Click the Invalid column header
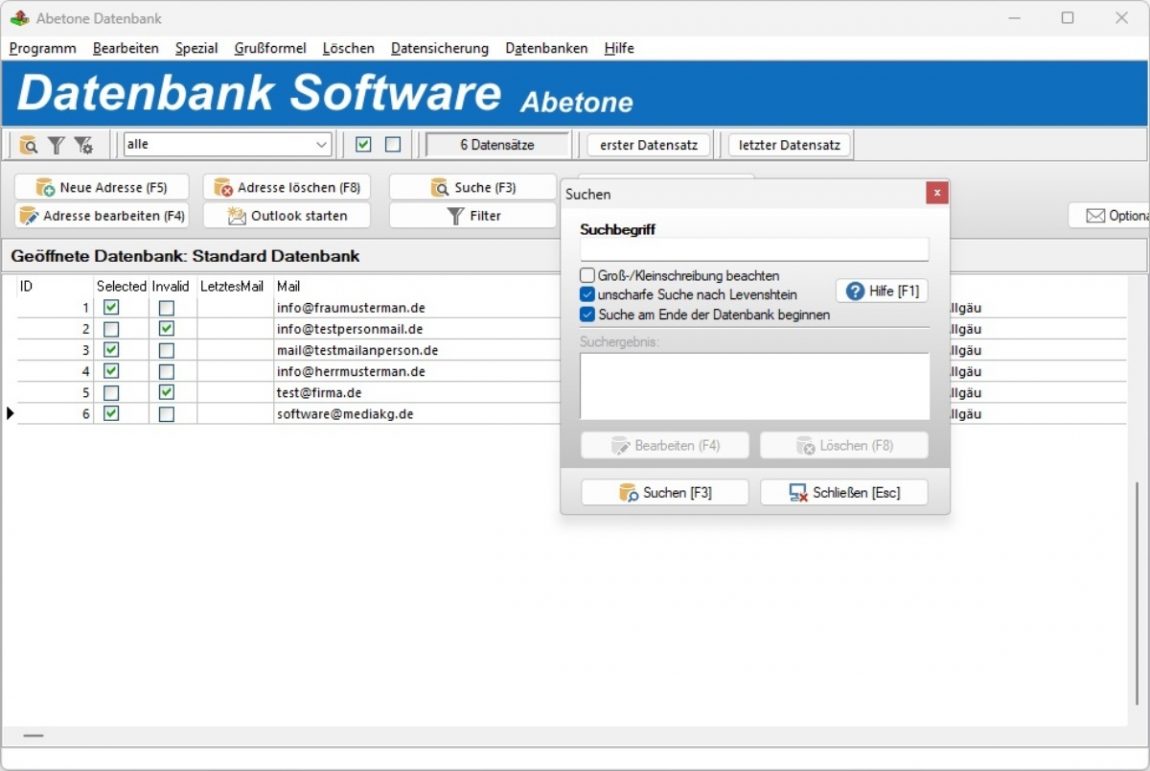This screenshot has width=1150, height=771. (171, 286)
